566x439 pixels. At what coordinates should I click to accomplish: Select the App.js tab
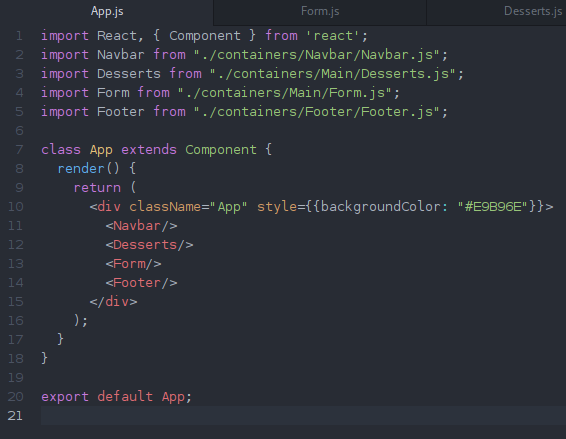coord(107,12)
